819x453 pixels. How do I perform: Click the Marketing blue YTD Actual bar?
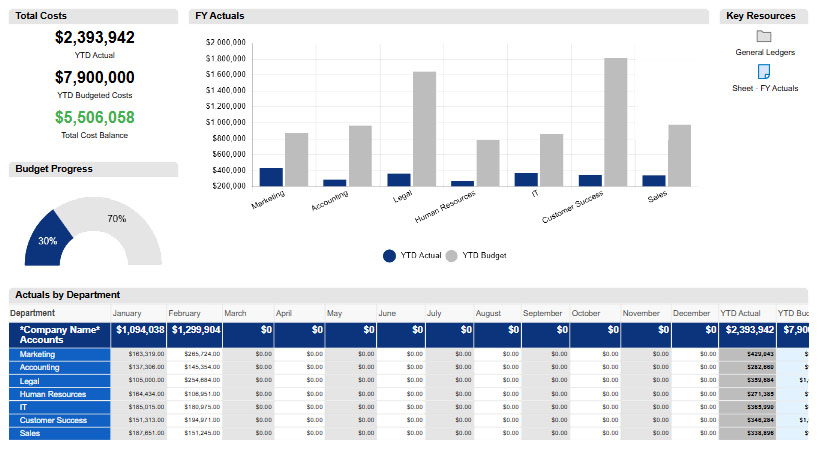coord(271,177)
